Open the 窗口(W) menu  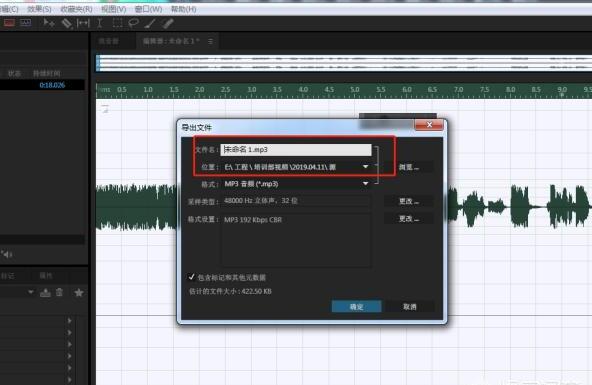(x=148, y=9)
